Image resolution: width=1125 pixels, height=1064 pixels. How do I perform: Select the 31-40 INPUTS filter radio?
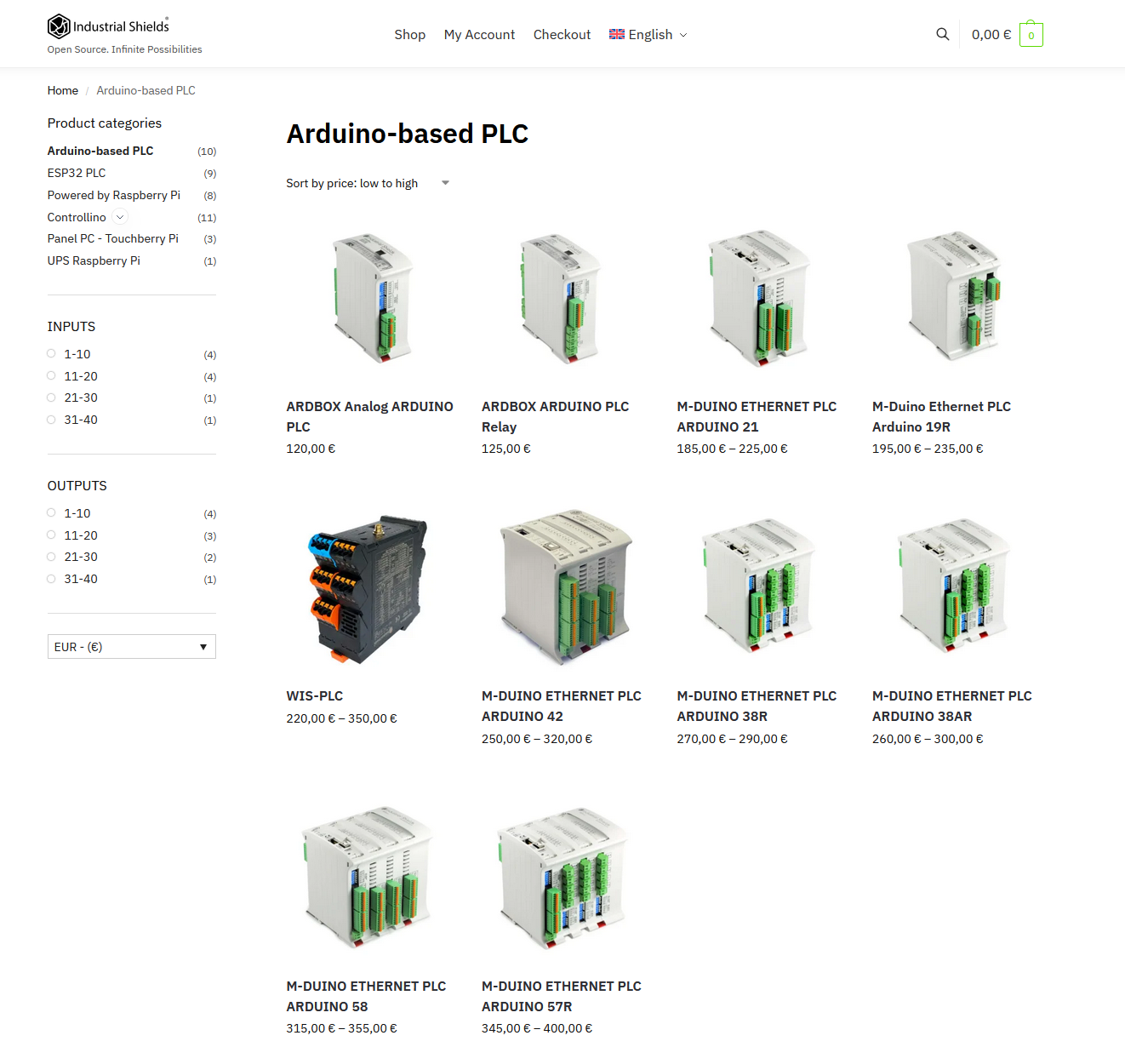click(51, 420)
